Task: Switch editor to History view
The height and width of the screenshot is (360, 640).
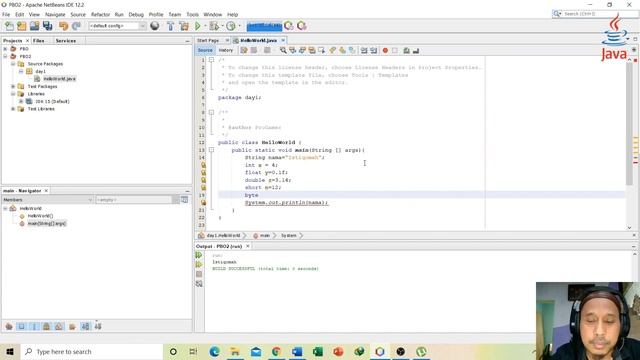Action: (226, 51)
